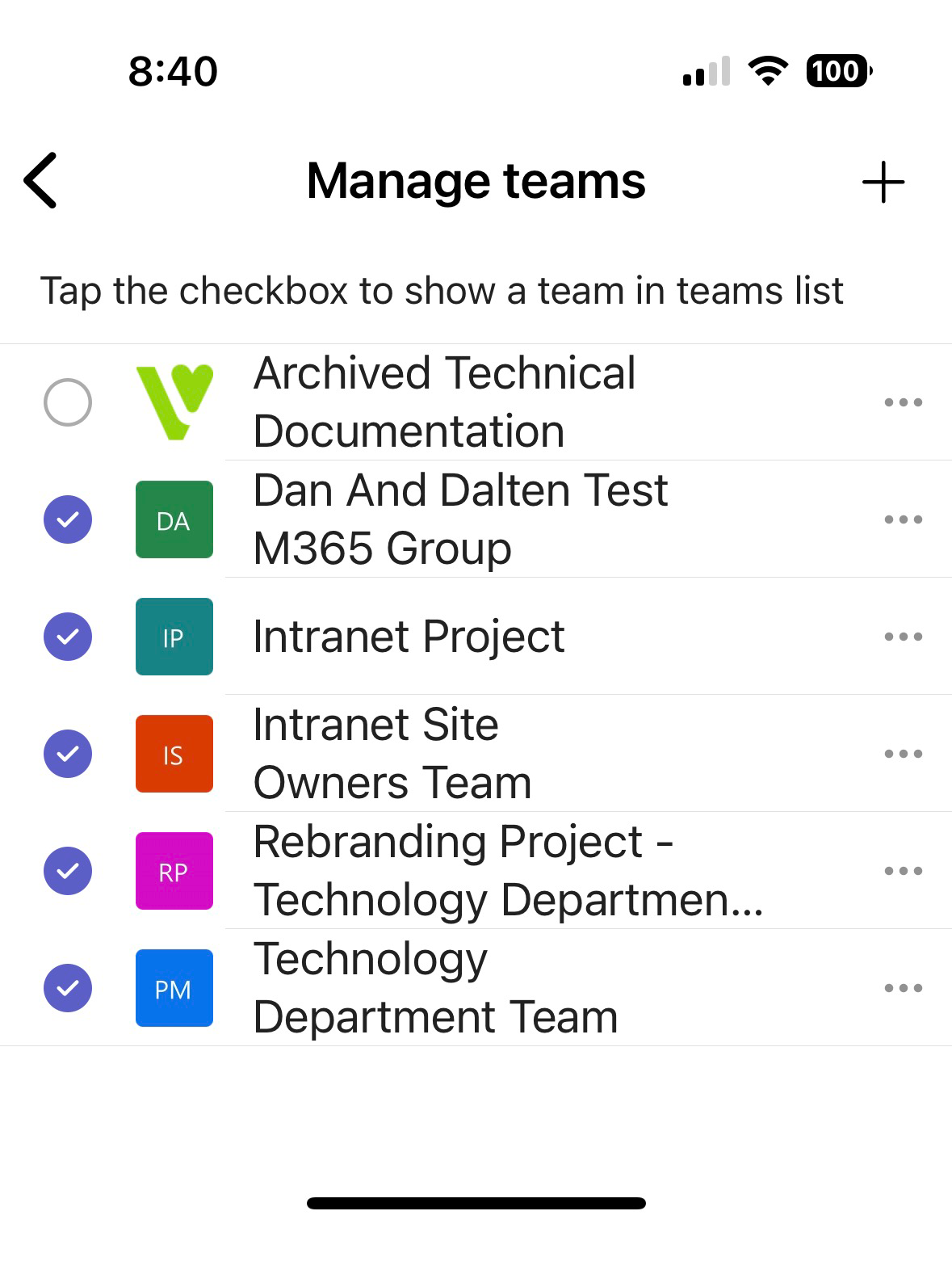Tap the home indicator bar
Viewport: 952px width, 1270px height.
pos(476,1203)
